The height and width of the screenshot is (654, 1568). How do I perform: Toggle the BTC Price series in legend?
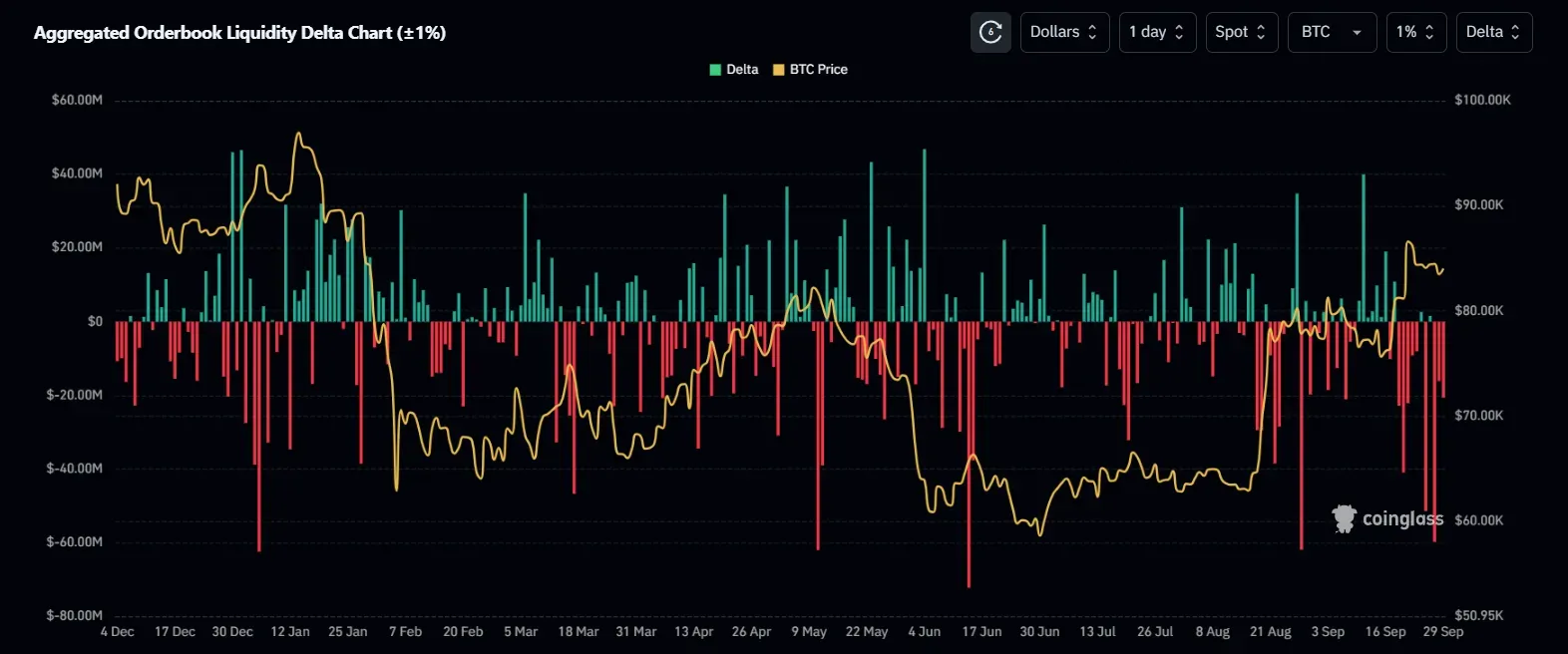click(x=810, y=70)
